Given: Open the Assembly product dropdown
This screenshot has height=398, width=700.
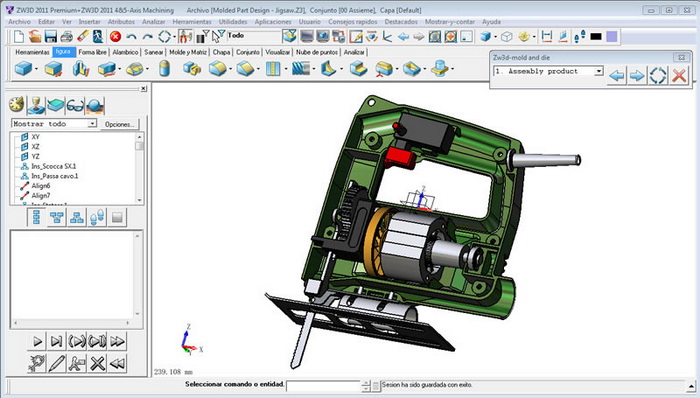Looking at the screenshot, I should [548, 71].
